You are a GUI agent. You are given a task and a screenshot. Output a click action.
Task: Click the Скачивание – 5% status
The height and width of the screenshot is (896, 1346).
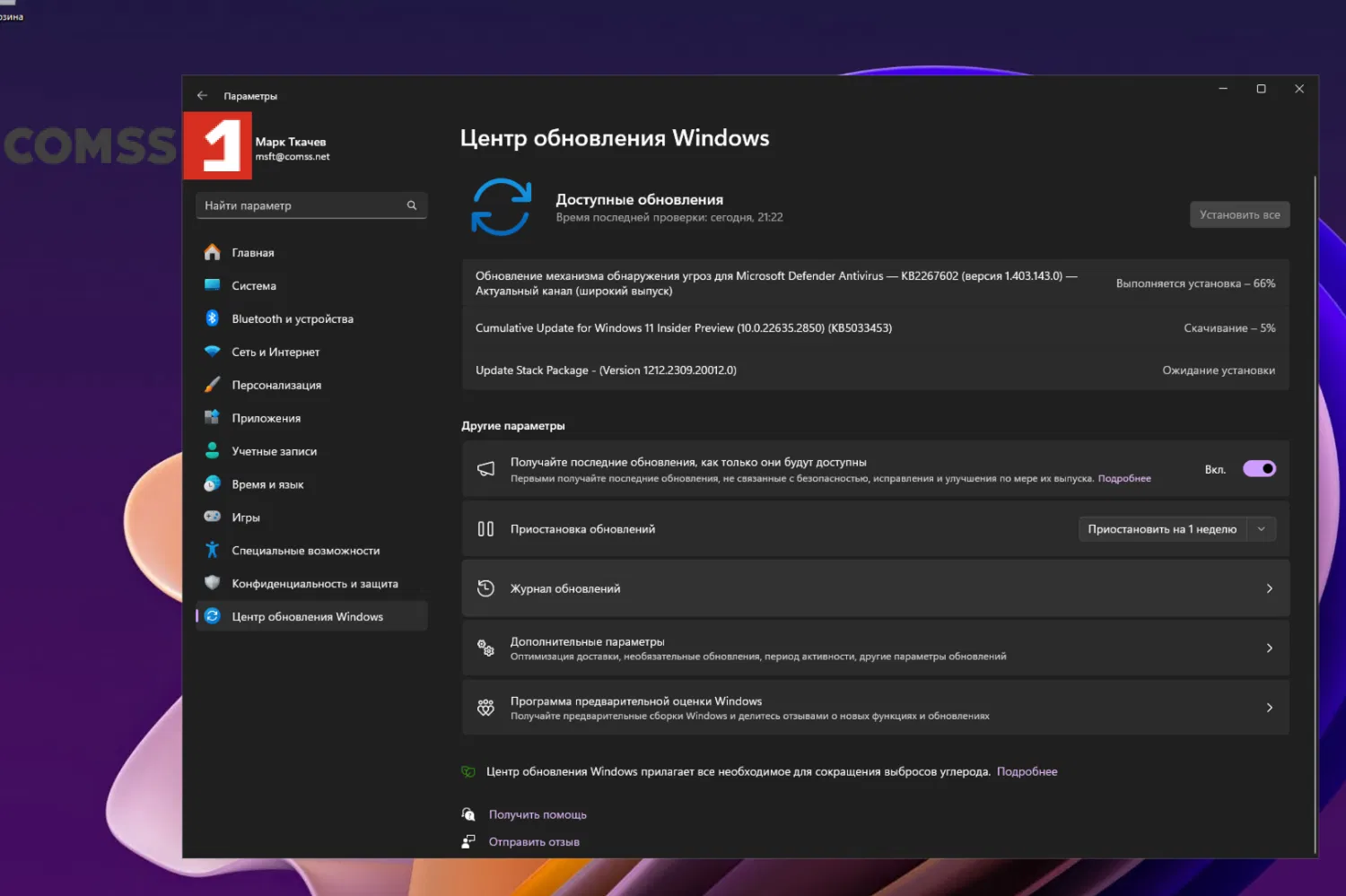point(1229,328)
